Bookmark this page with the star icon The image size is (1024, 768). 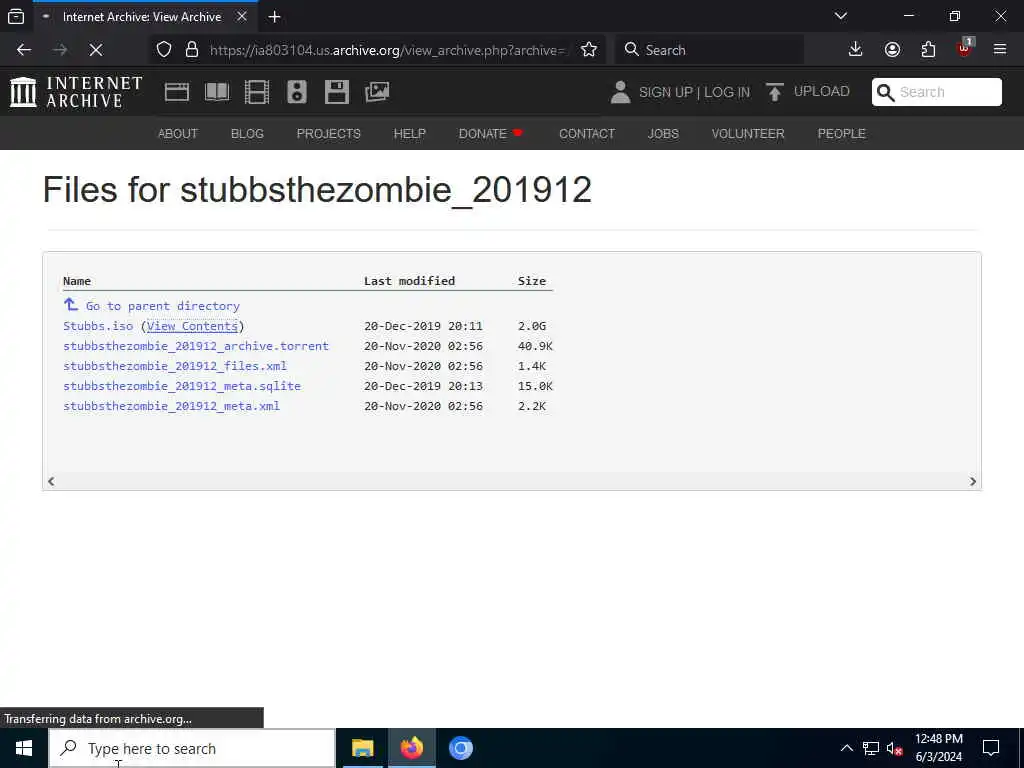click(x=589, y=50)
